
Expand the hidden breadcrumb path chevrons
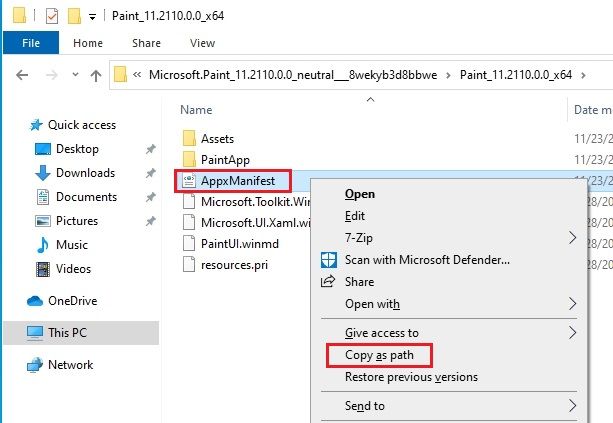pyautogui.click(x=137, y=74)
